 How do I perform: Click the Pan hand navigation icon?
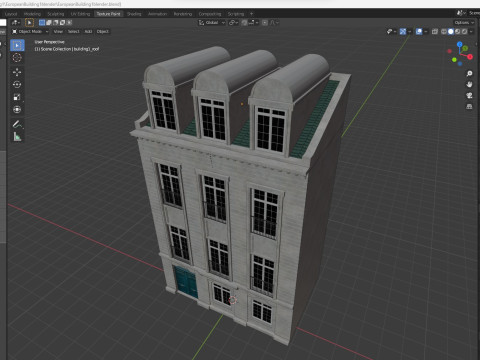469,84
